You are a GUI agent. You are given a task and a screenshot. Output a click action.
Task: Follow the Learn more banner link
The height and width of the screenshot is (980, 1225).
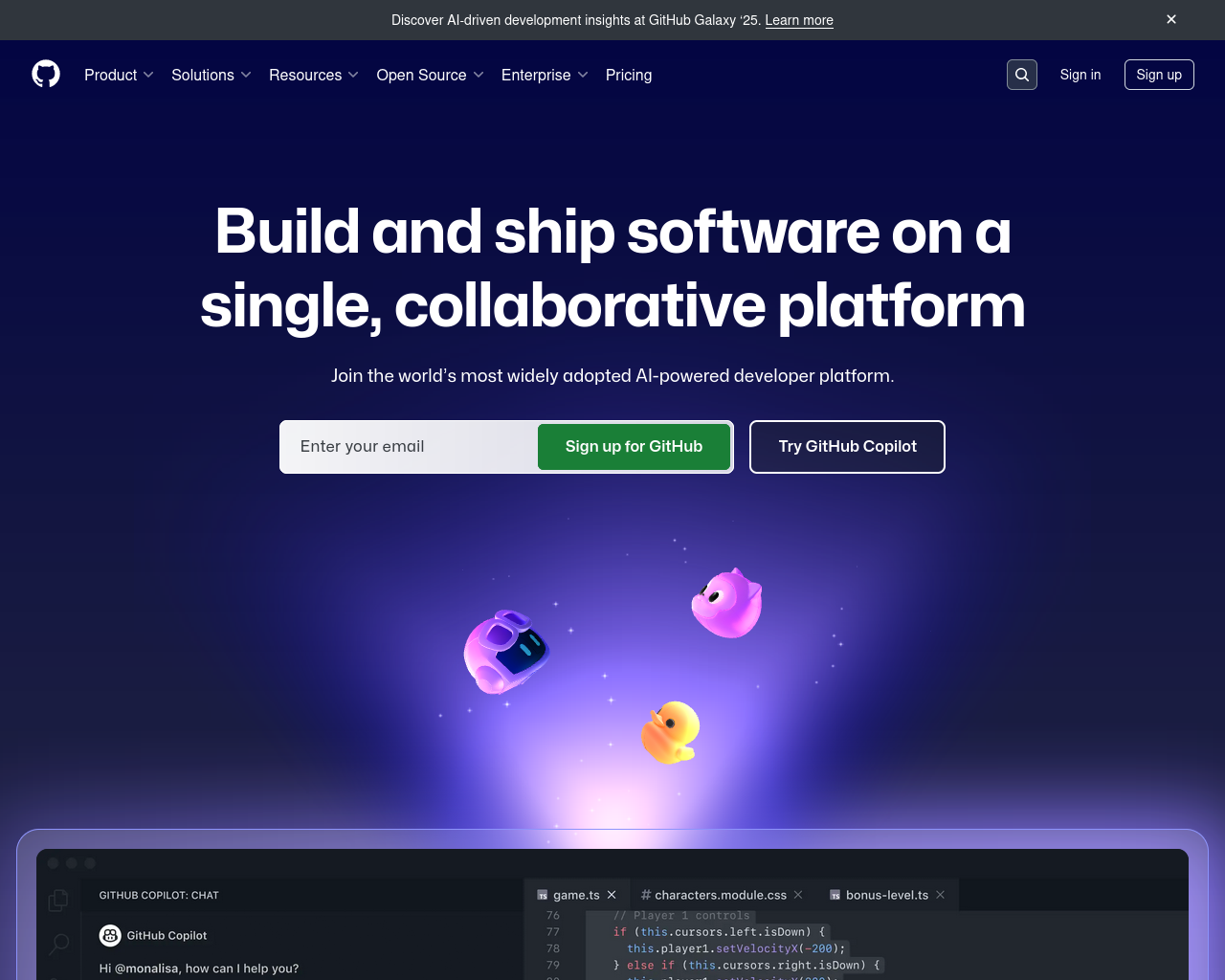click(x=799, y=20)
